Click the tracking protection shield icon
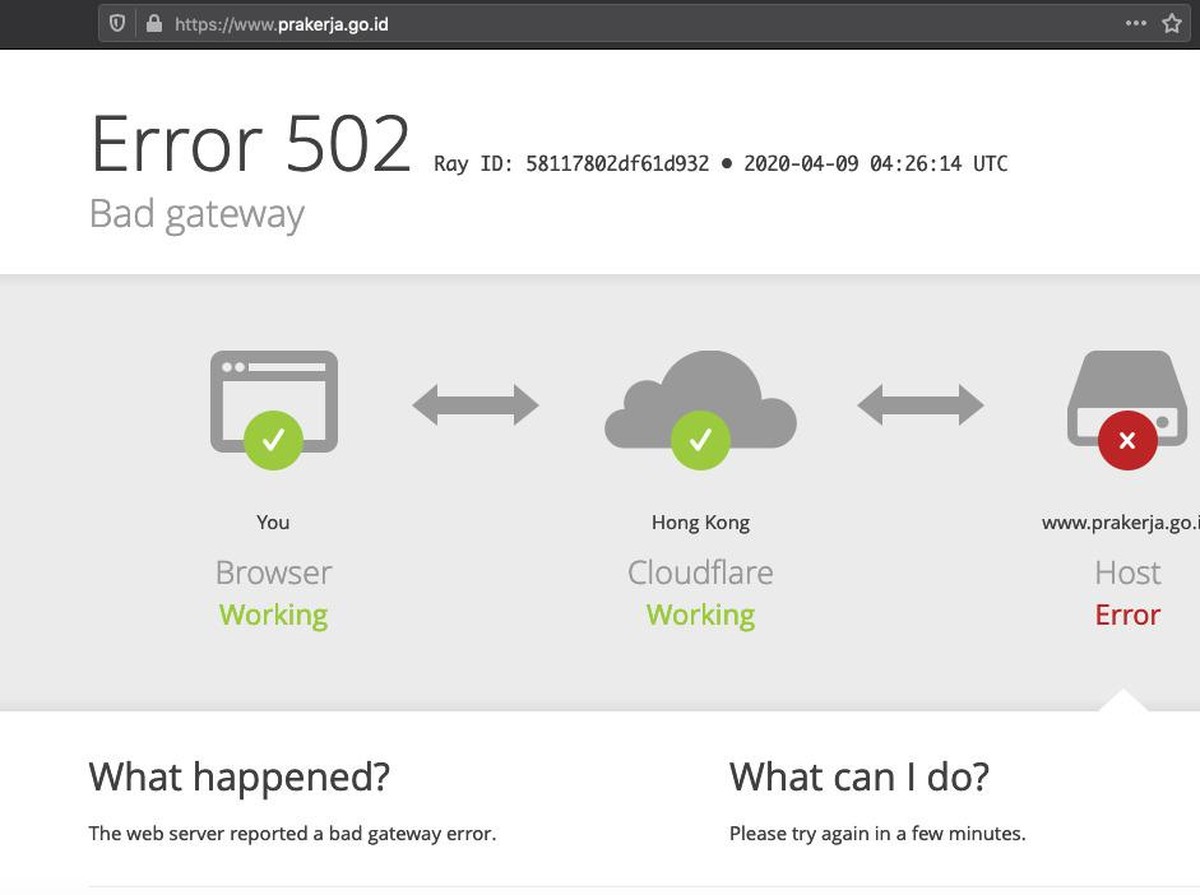 tap(118, 23)
